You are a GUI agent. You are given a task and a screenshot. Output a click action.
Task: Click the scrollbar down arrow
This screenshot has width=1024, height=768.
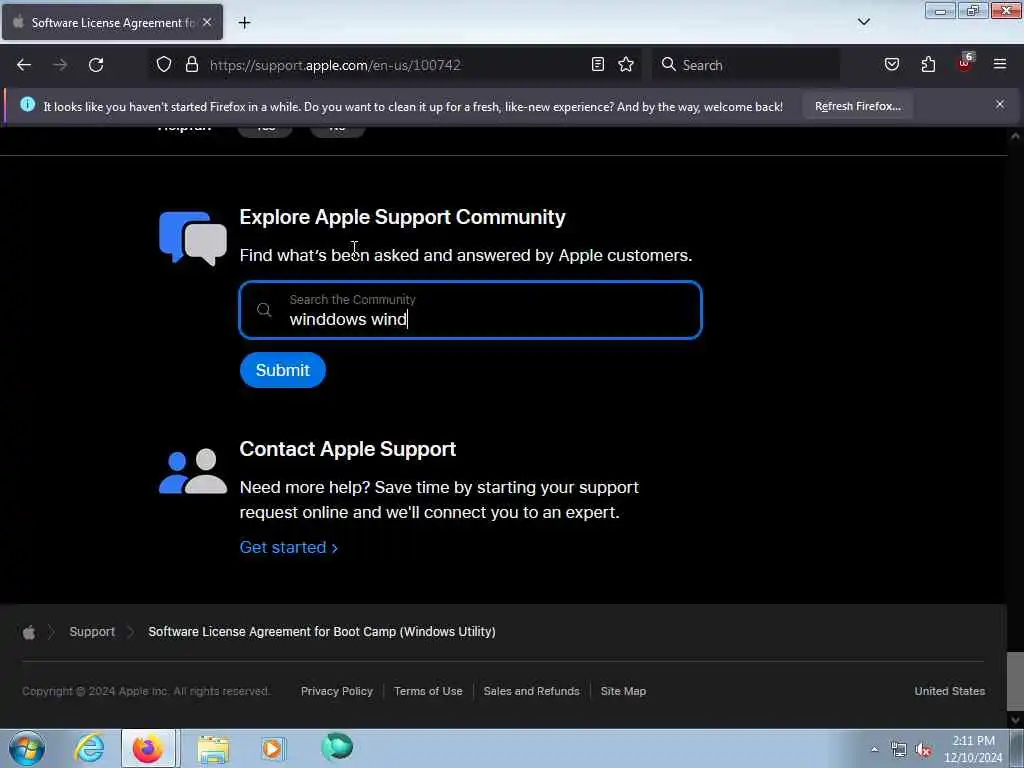tap(1015, 721)
